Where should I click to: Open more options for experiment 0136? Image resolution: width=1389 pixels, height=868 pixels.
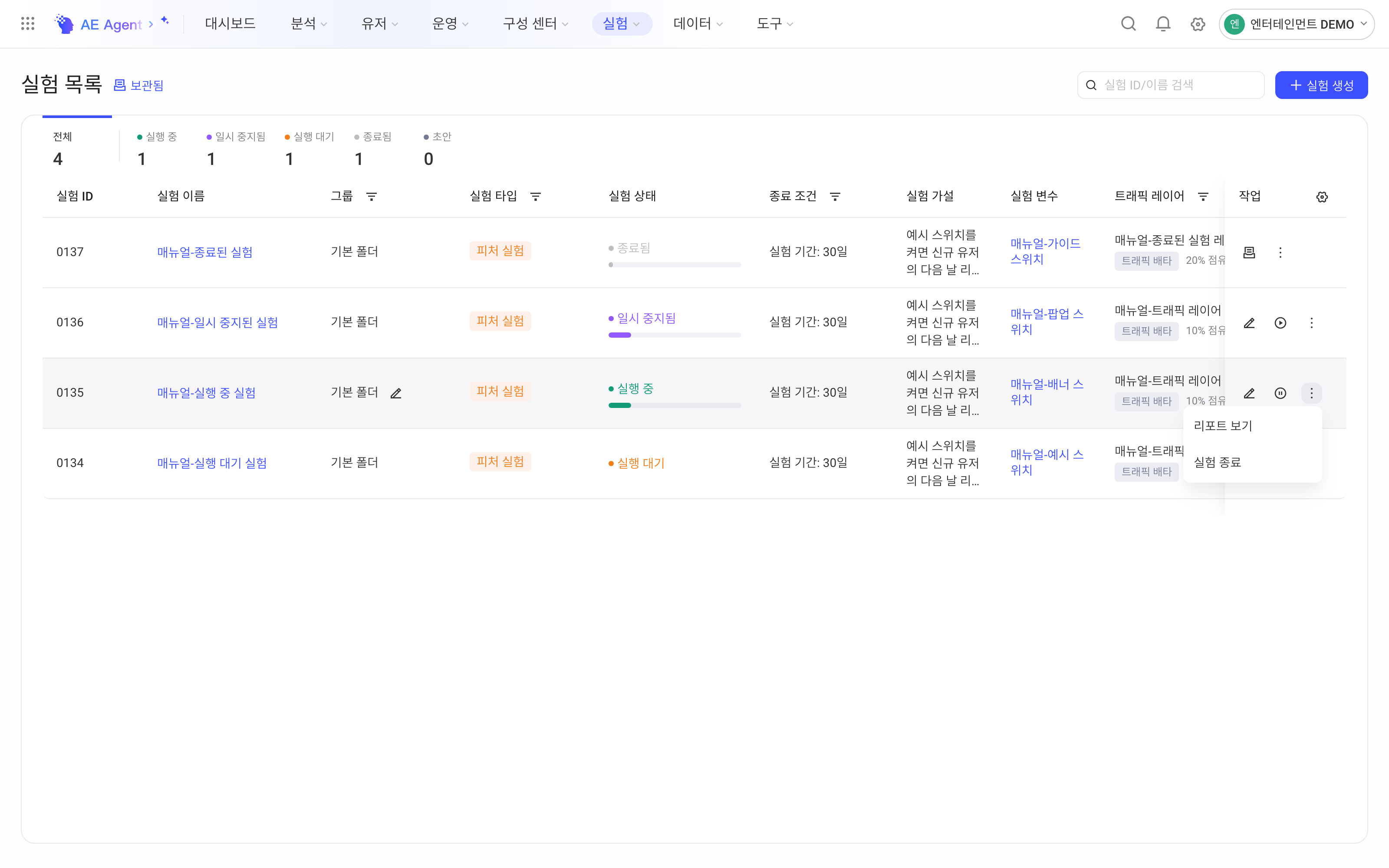tap(1311, 323)
